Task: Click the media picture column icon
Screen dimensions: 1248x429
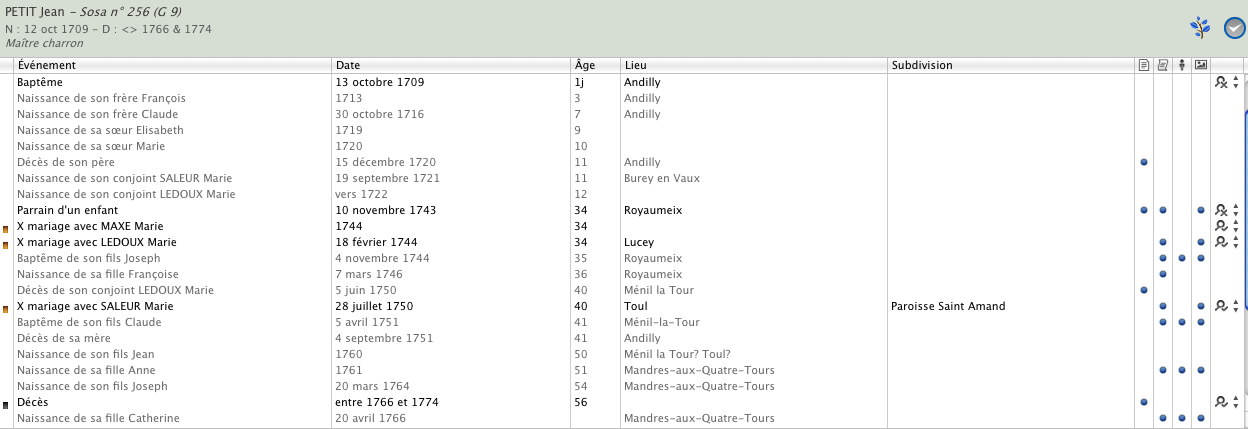Action: pyautogui.click(x=1201, y=65)
